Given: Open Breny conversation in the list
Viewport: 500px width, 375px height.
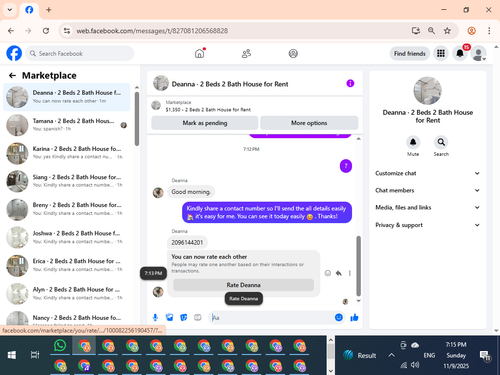Looking at the screenshot, I should point(66,209).
